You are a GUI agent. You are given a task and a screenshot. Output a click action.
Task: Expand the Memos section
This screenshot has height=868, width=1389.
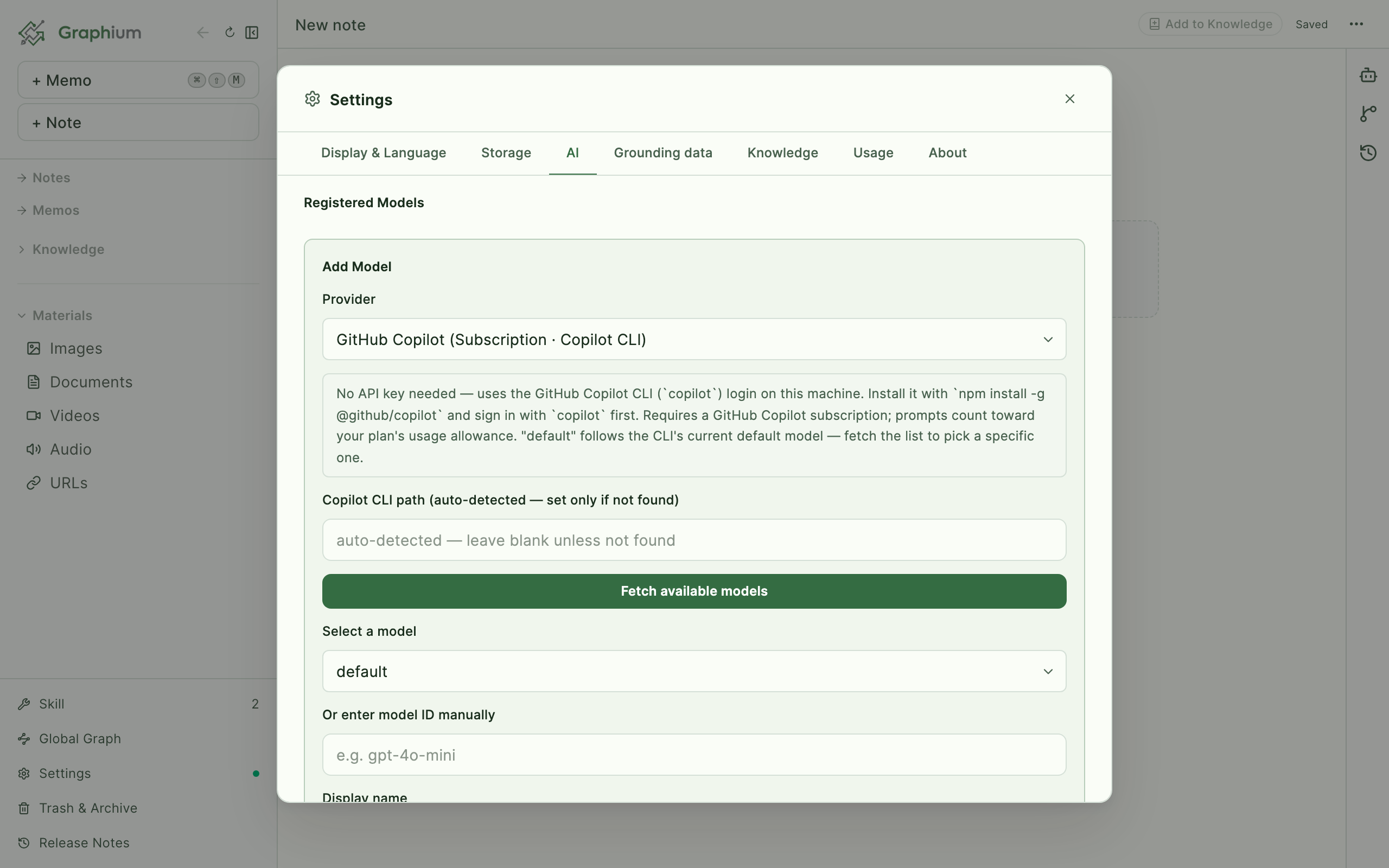click(48, 210)
